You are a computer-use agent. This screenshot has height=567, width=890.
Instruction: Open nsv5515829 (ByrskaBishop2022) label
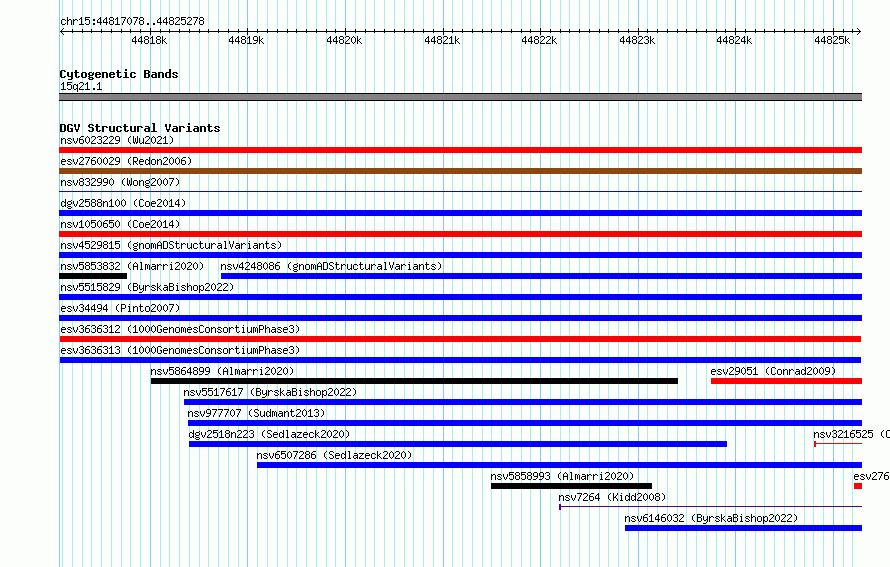[147, 287]
